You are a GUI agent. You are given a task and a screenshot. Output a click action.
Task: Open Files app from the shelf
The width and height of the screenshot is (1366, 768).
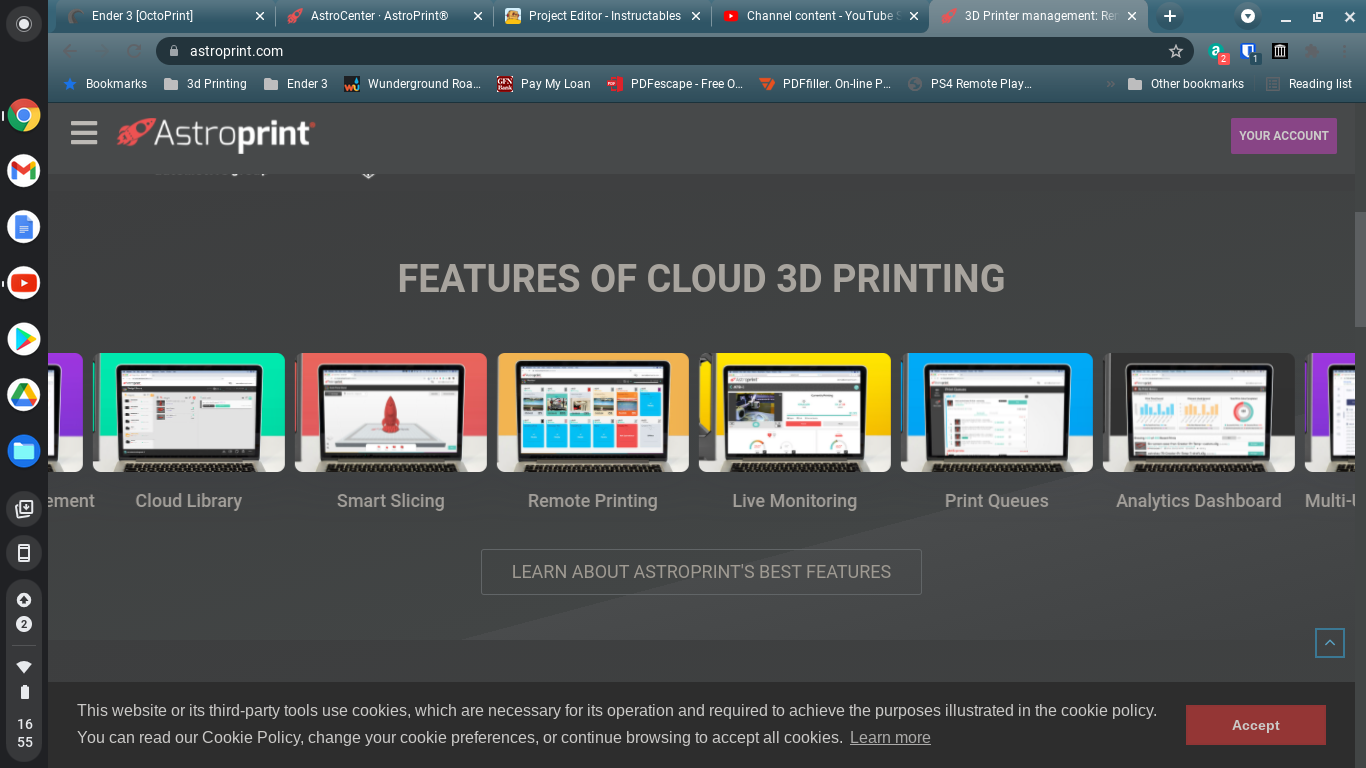[24, 451]
